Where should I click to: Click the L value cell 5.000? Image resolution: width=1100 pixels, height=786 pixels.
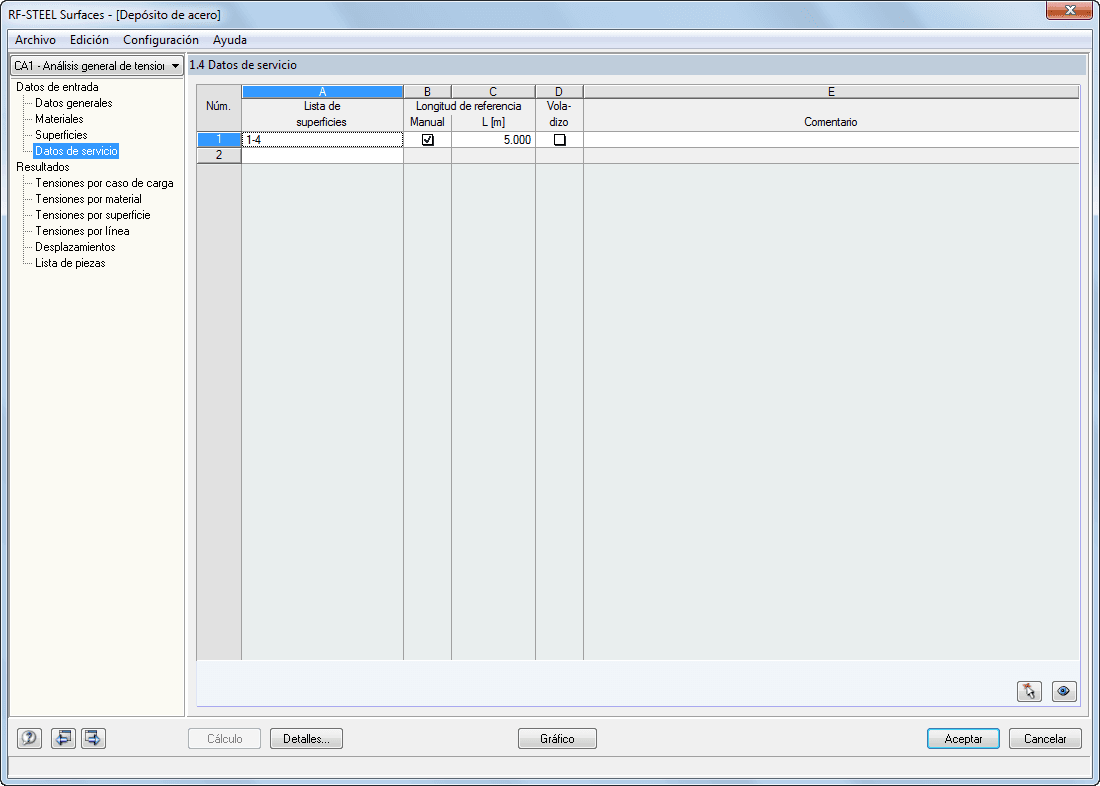tap(493, 140)
